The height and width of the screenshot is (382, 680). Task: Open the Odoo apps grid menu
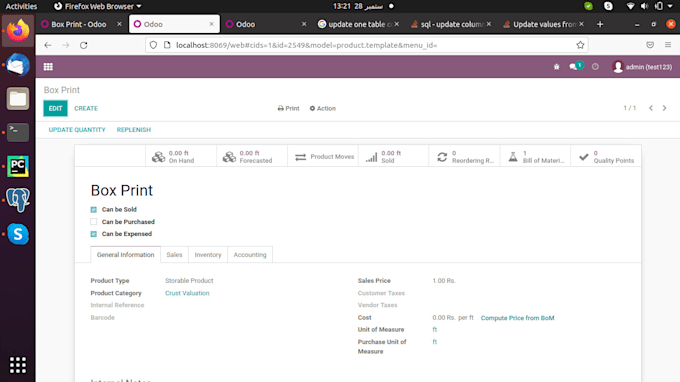[48, 67]
